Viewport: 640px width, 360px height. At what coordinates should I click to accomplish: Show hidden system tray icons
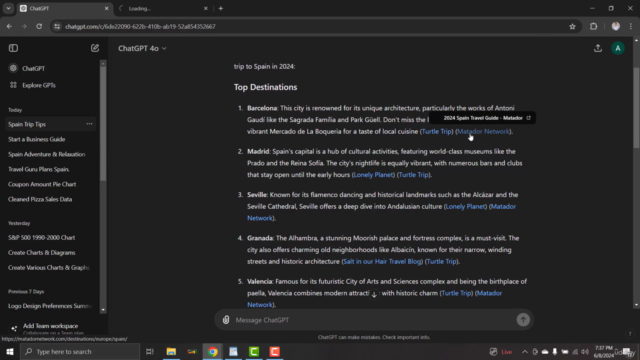[525, 351]
